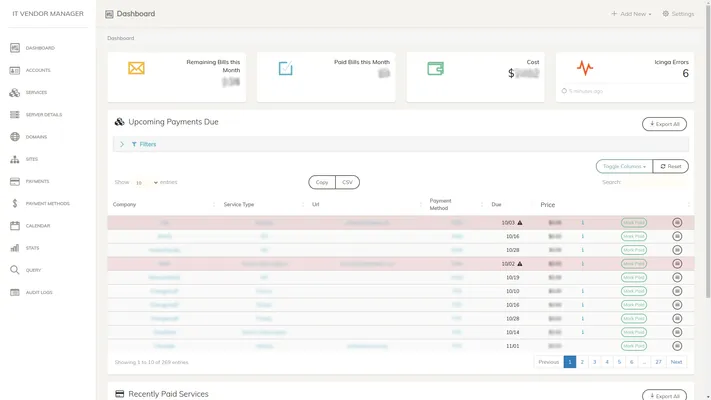Viewport: 711px width, 400px height.
Task: Click the Stats bar chart icon
Action: pos(15,248)
